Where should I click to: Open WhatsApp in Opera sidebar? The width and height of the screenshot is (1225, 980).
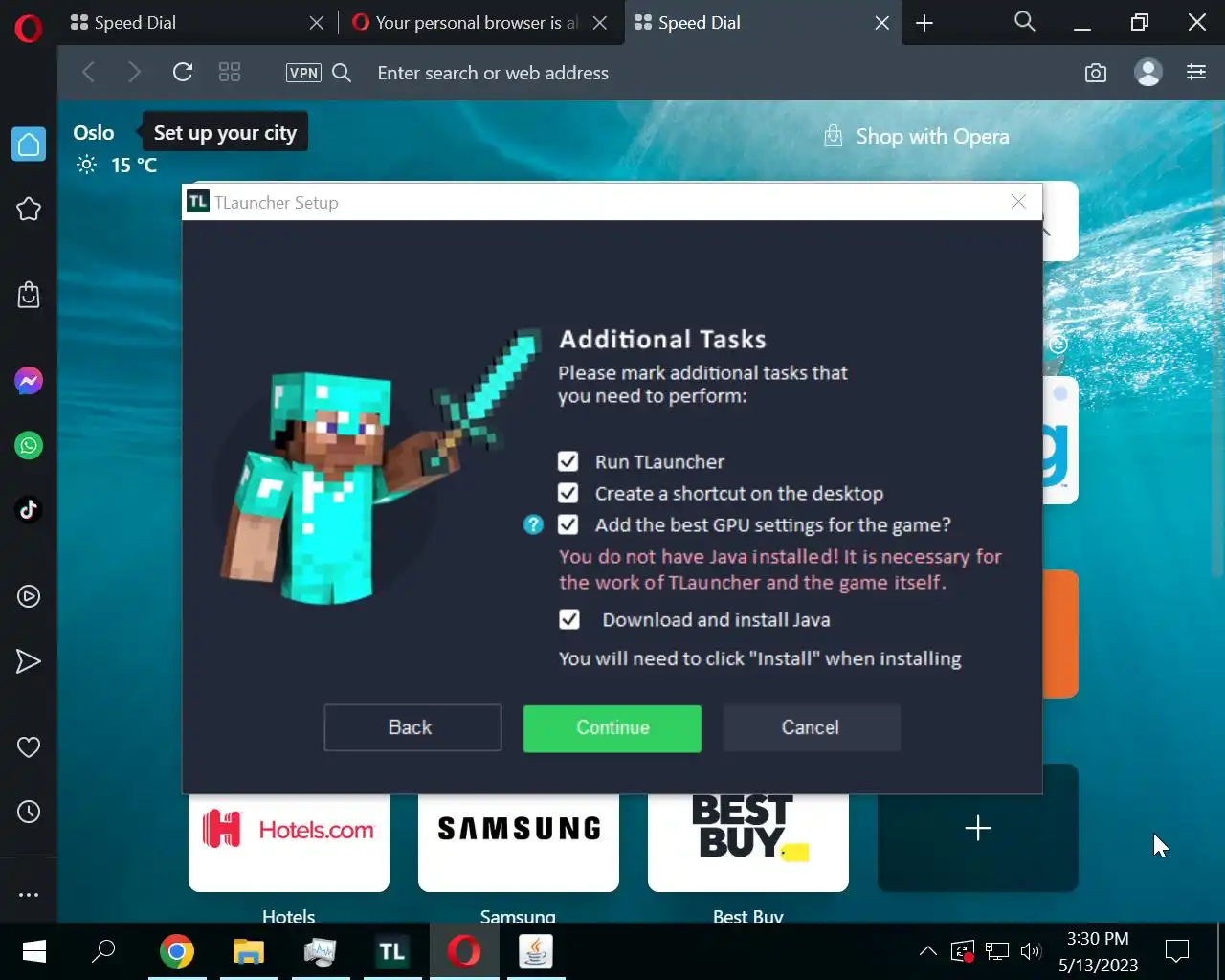[x=29, y=445]
